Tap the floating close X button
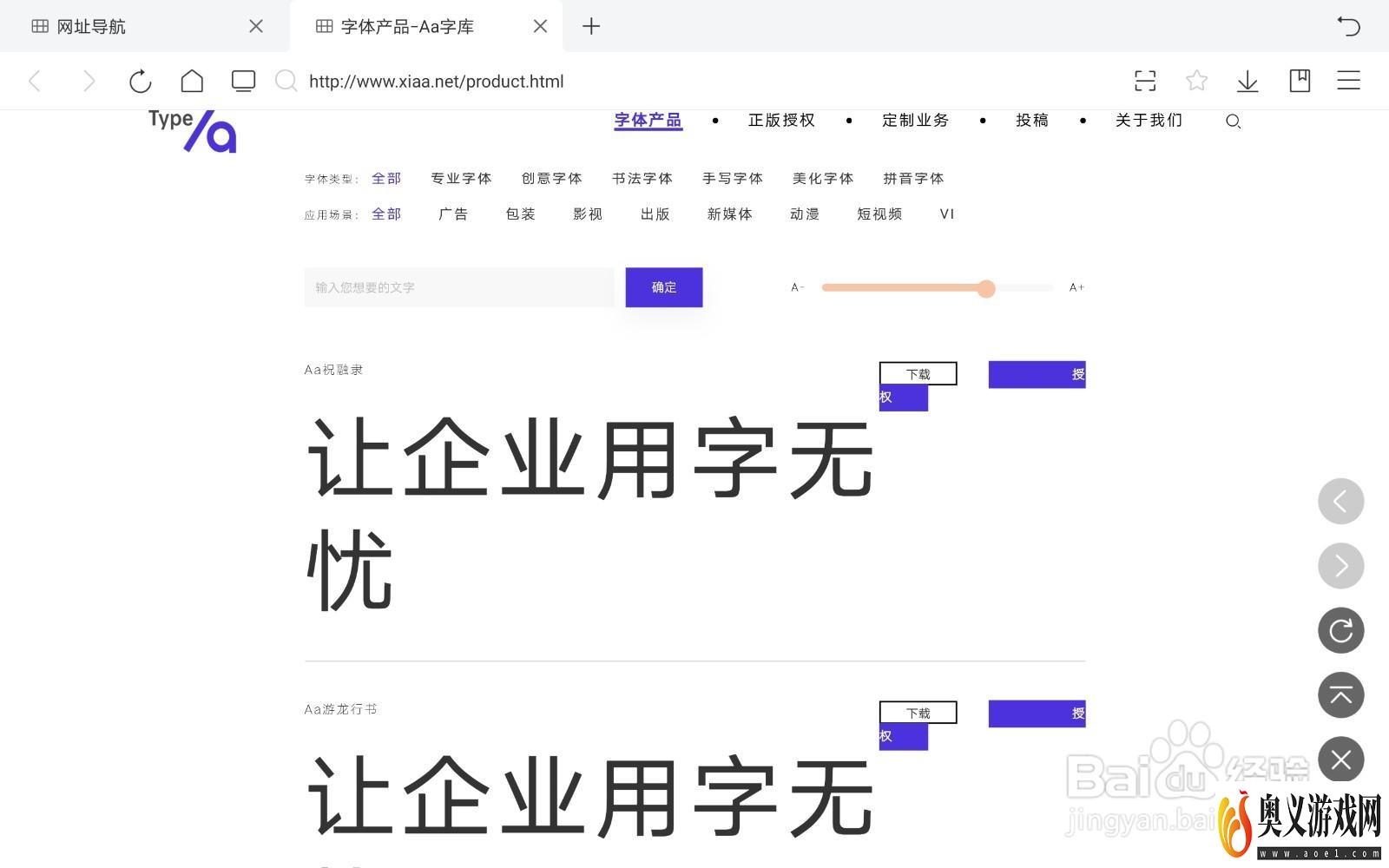 pos(1341,759)
